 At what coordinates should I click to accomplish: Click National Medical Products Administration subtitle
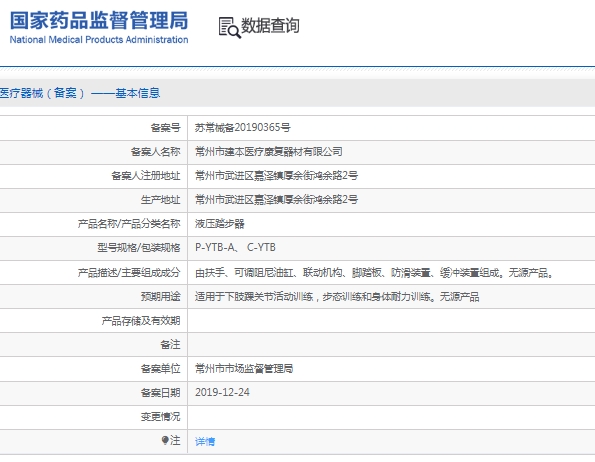[99, 39]
